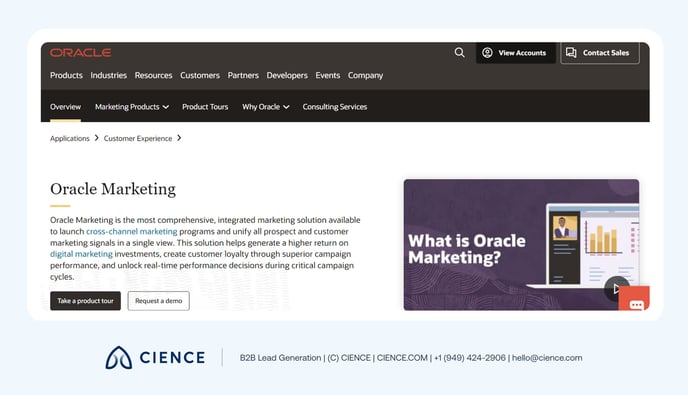Follow the digital marketing link
This screenshot has height=395, width=688.
(x=81, y=254)
